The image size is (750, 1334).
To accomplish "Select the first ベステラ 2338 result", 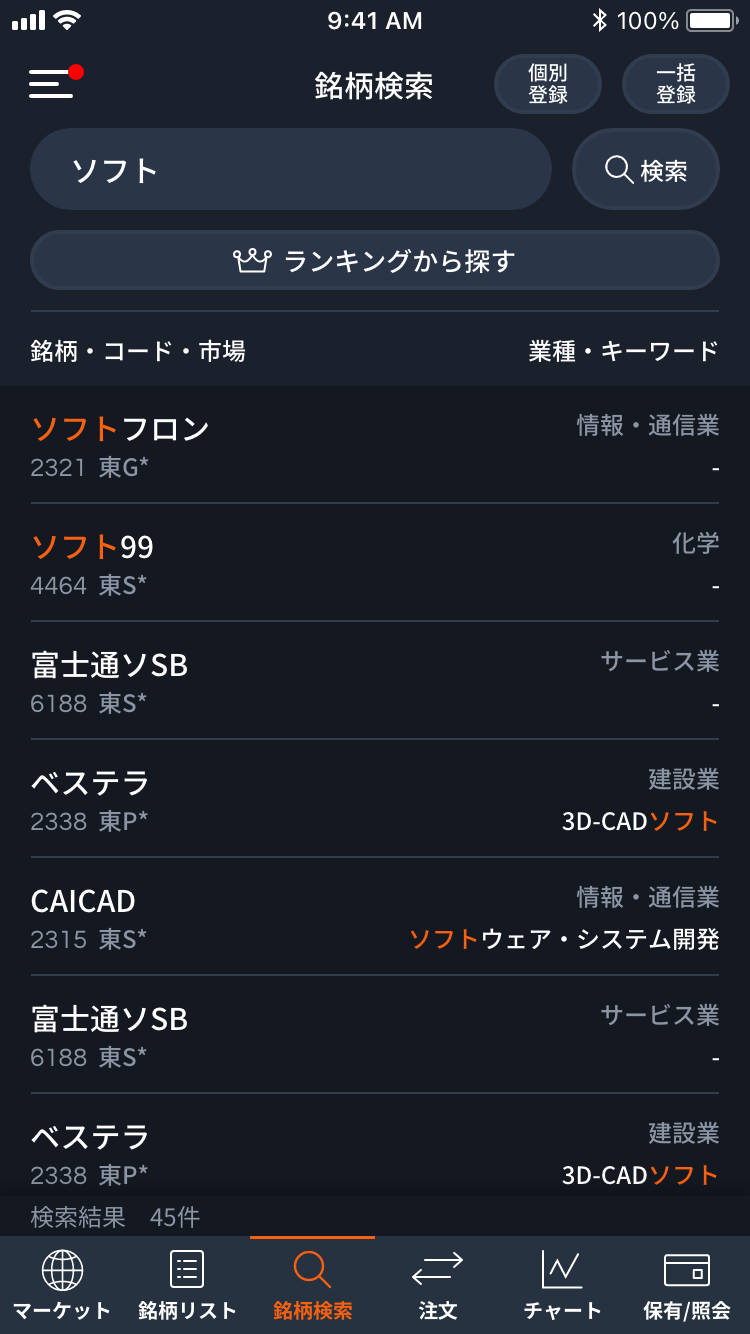I will coord(375,799).
